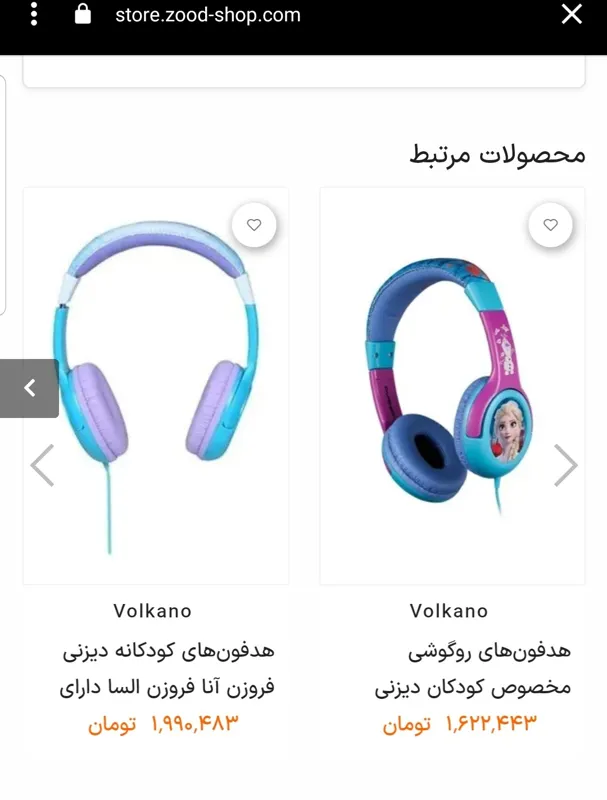Open title هدفون‌های روگوشی product link
This screenshot has height=800, width=607.
[x=489, y=651]
